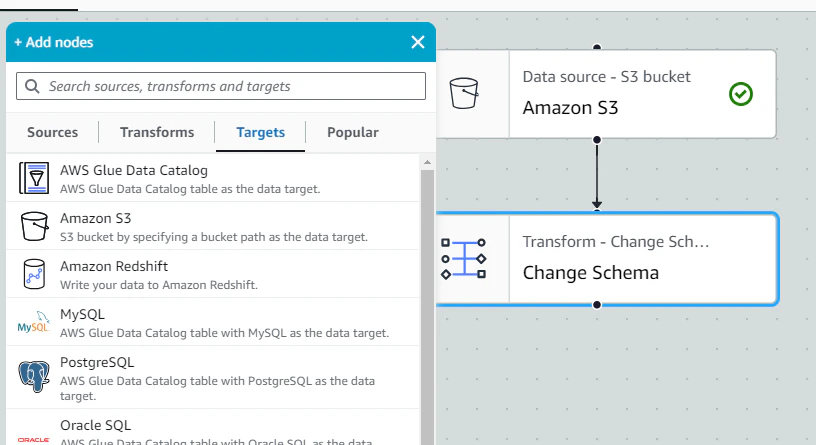Click the Change Schema transform node icon
Screen dimensions: 816x445
coord(463,259)
